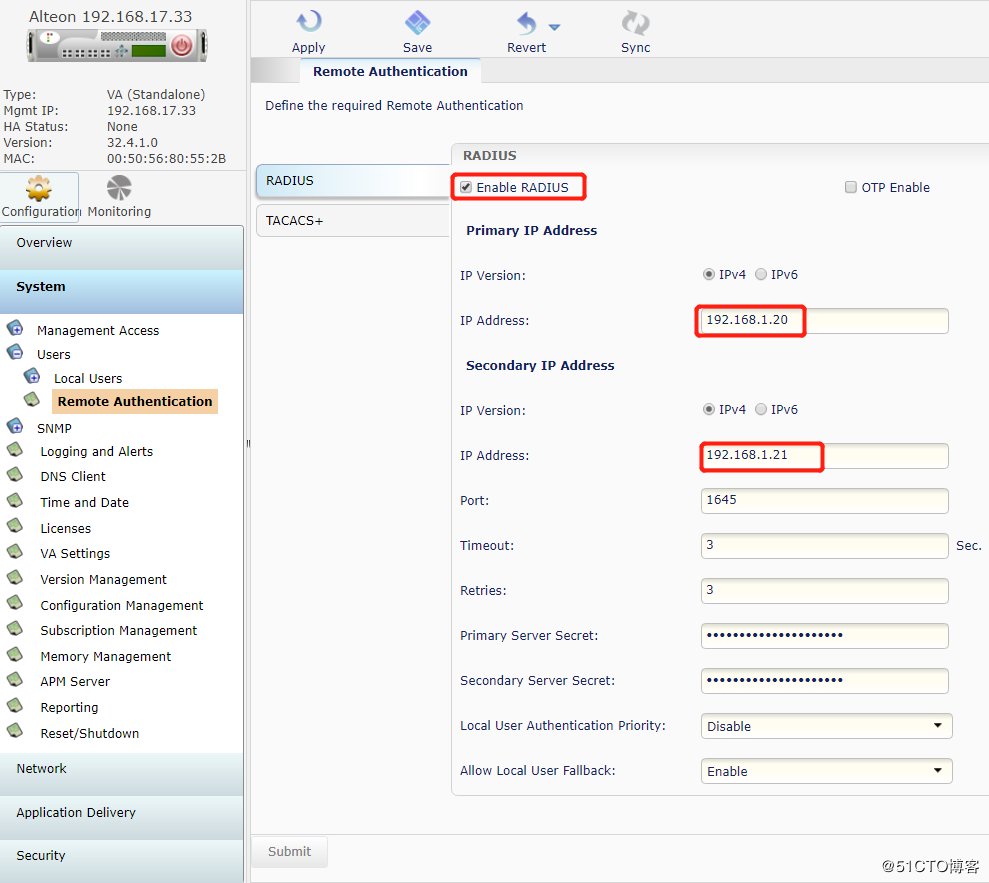This screenshot has height=883, width=989.
Task: Click the DNS Client leaf icon
Action: (x=15, y=474)
